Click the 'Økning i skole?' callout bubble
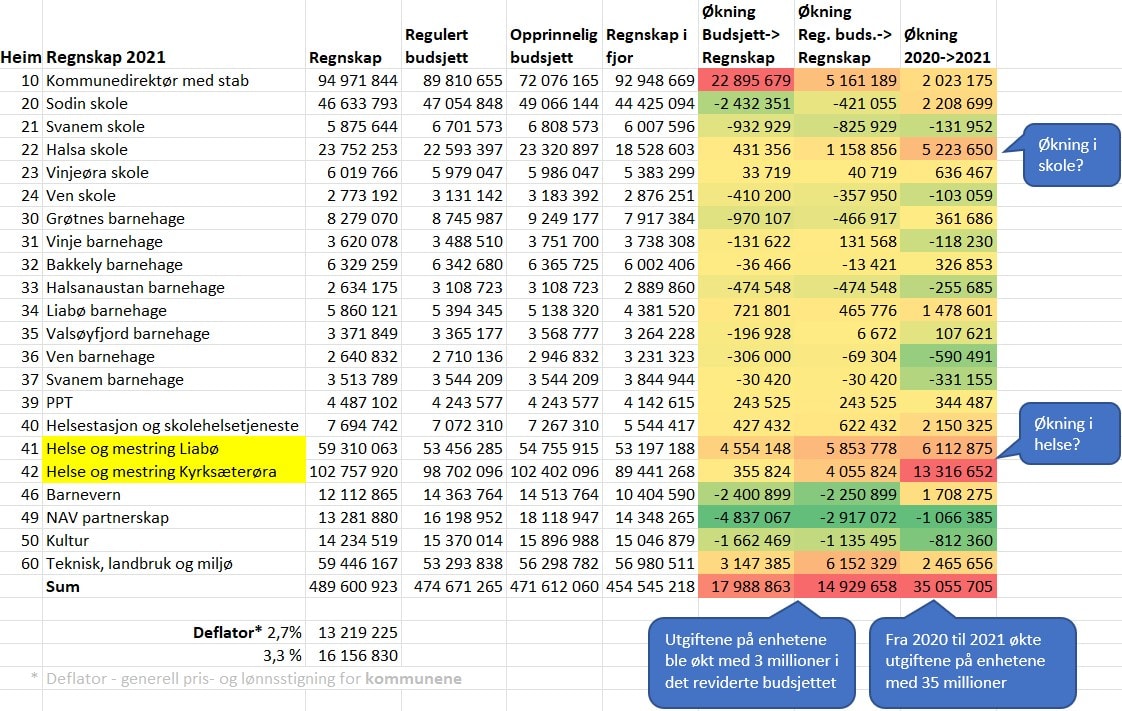Image resolution: width=1122 pixels, height=711 pixels. (x=1066, y=155)
